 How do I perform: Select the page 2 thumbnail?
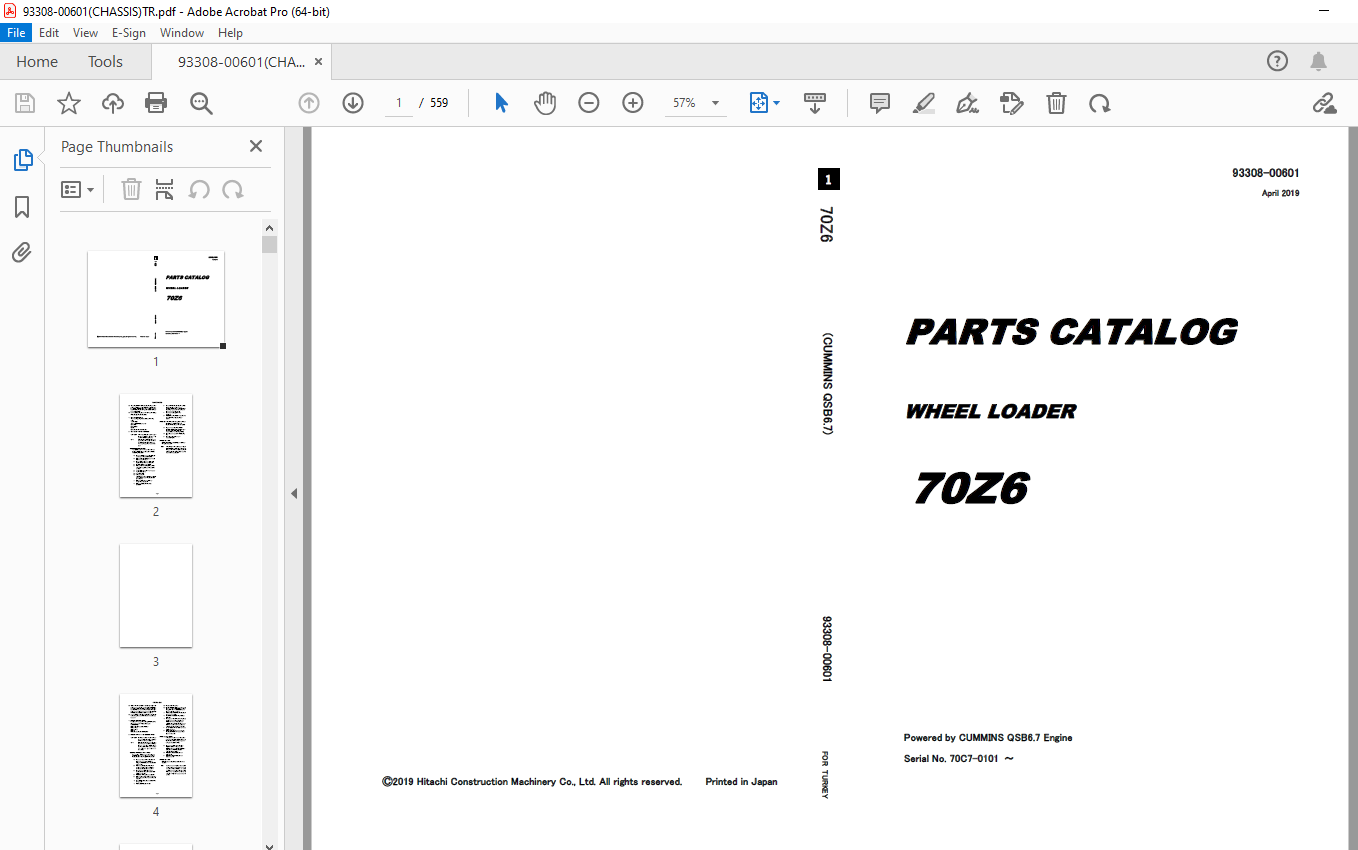156,445
